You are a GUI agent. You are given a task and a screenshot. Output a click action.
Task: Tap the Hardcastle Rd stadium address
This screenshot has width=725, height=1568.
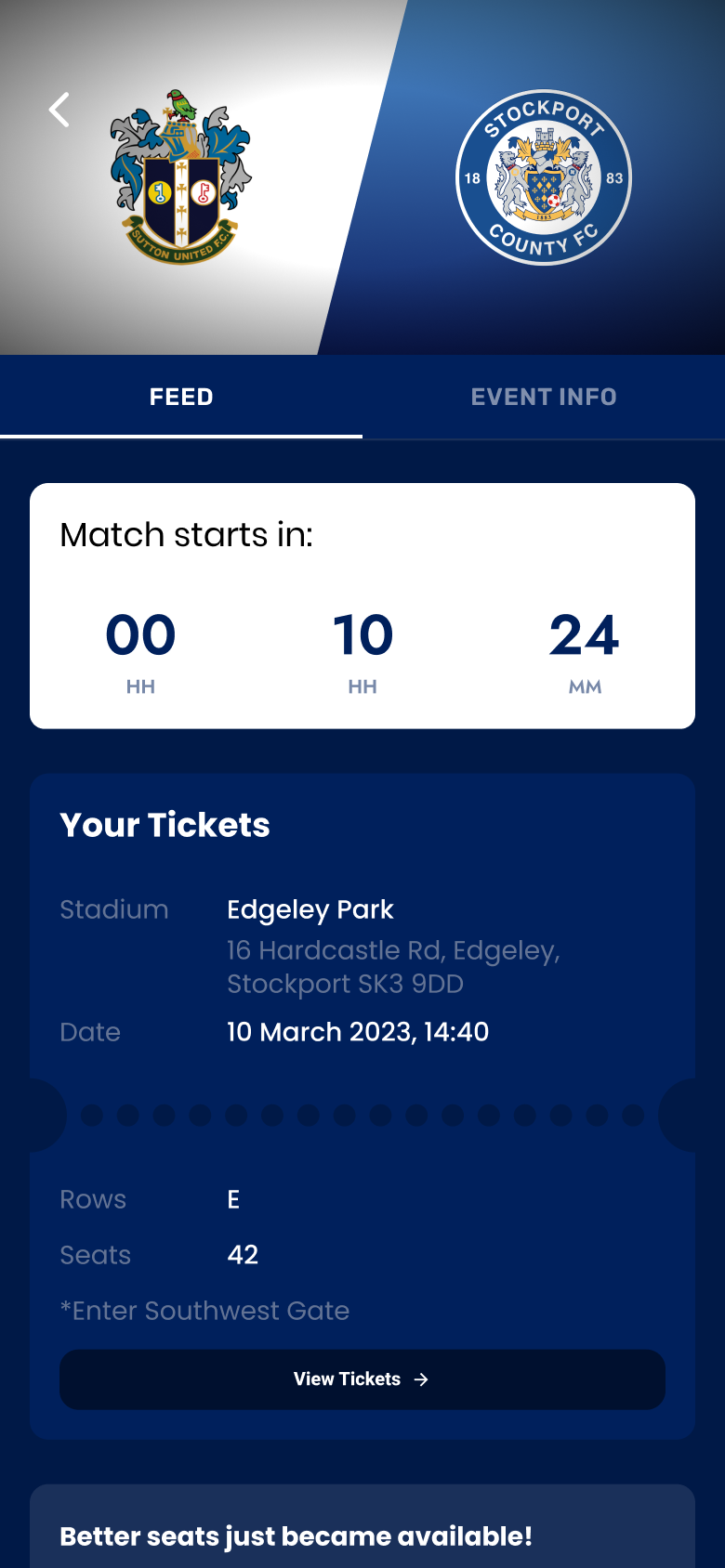[393, 967]
